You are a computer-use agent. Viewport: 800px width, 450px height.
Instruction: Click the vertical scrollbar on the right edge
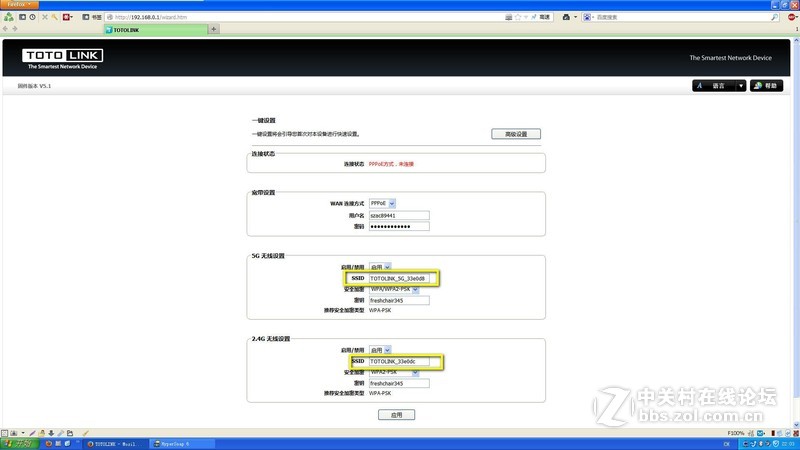point(797,232)
